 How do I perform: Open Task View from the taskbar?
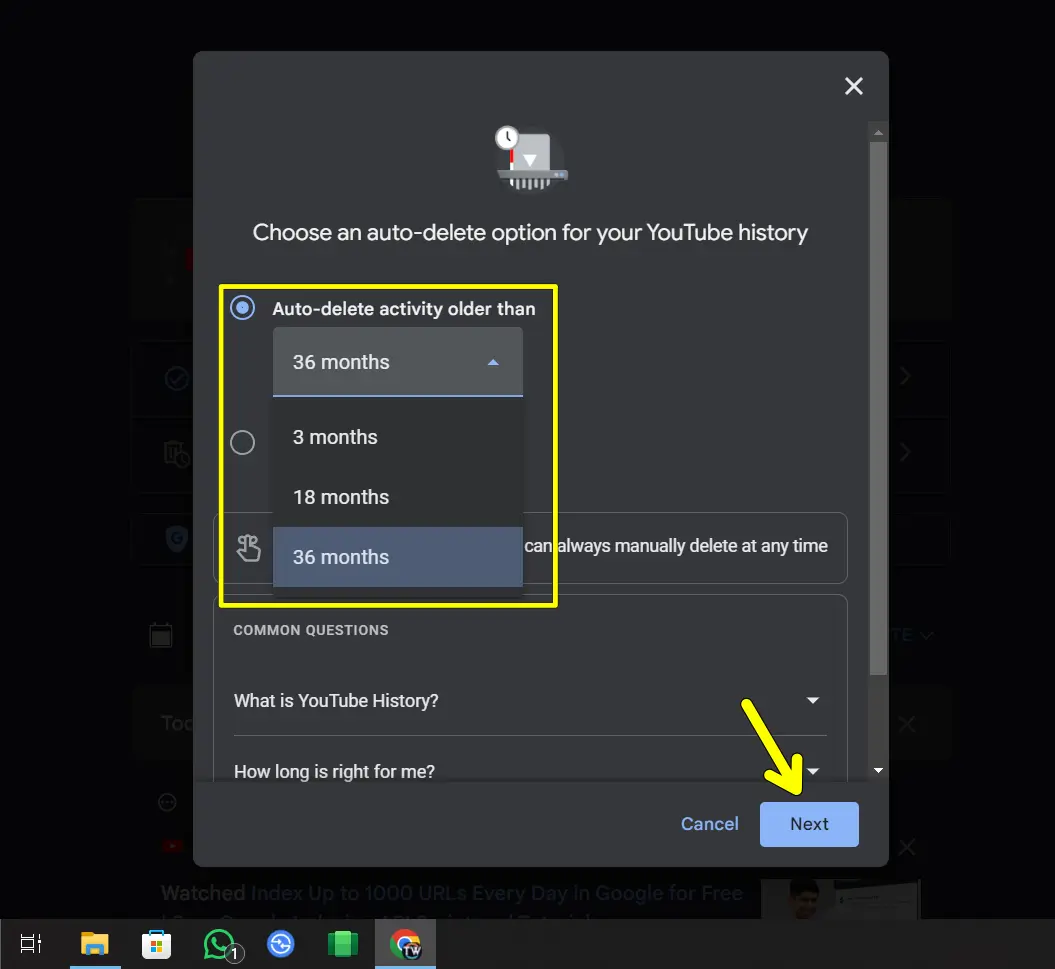pyautogui.click(x=30, y=943)
